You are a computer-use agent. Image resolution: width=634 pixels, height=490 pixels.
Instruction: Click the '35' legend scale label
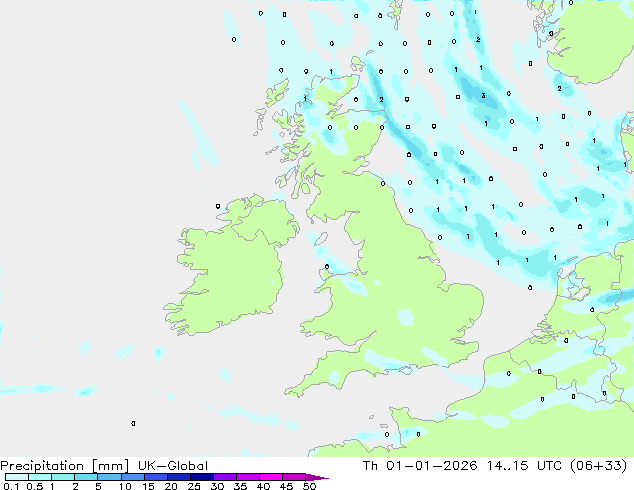240,486
